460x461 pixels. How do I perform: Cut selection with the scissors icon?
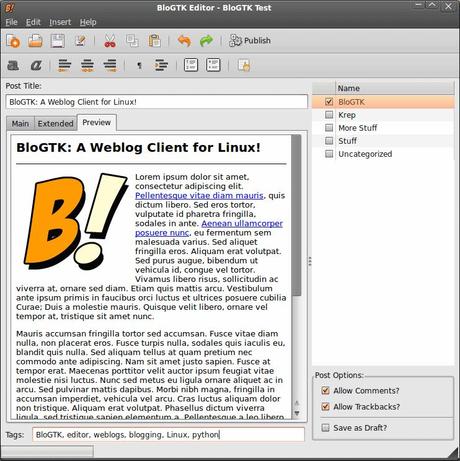[110, 41]
